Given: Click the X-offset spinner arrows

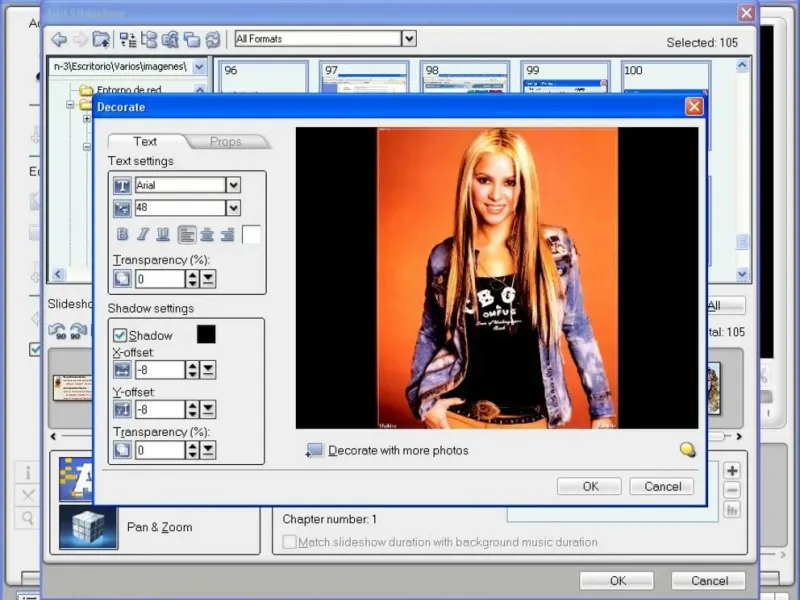Looking at the screenshot, I should tap(192, 370).
